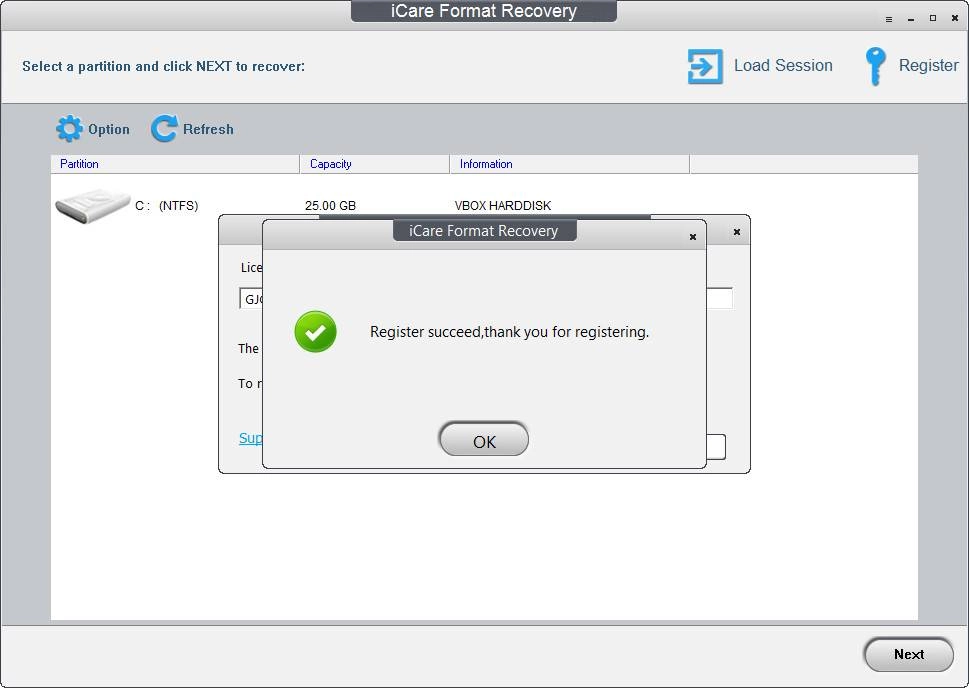Select the C: (NTFS) partition row

coord(484,205)
